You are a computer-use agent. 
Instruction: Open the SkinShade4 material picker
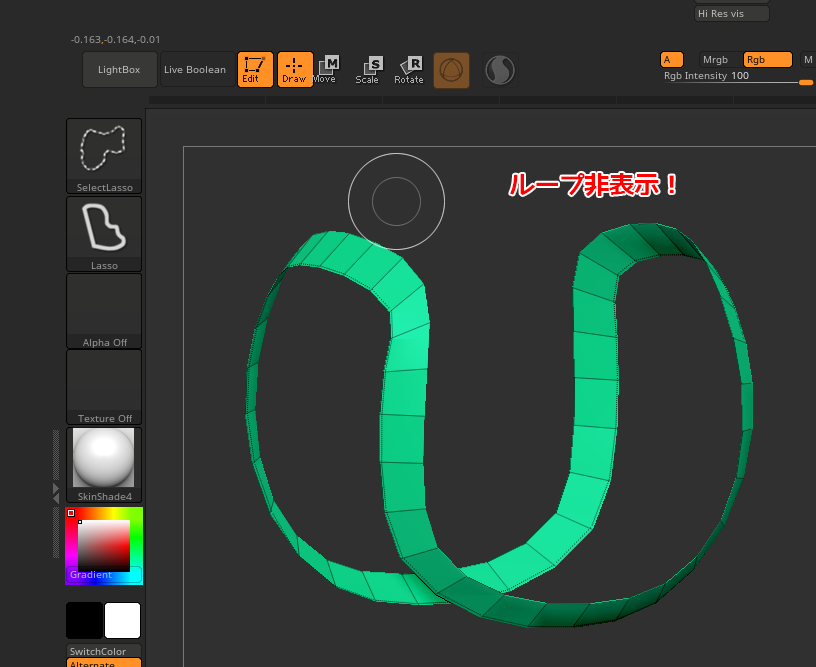(104, 462)
